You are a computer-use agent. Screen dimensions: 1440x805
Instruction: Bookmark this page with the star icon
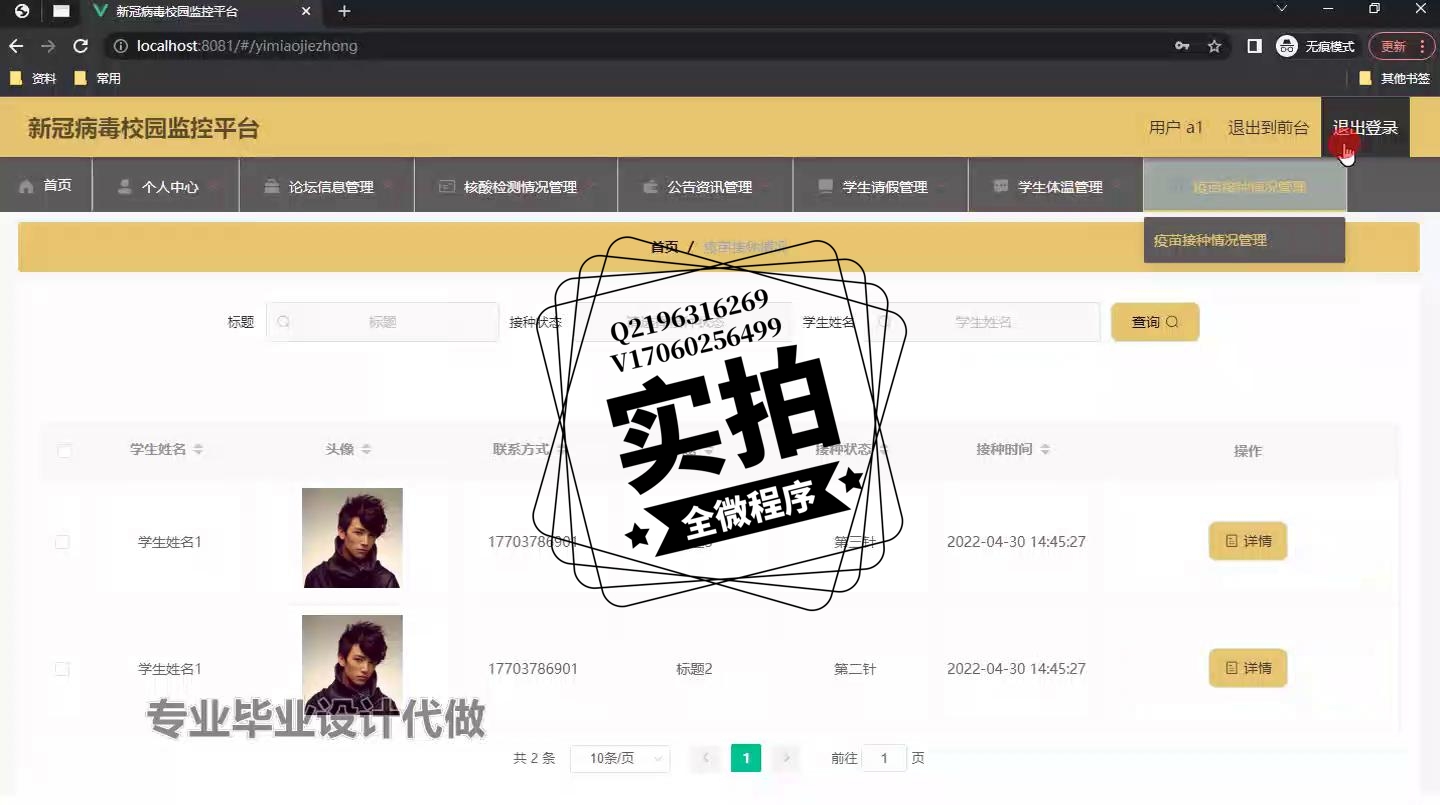point(1214,46)
